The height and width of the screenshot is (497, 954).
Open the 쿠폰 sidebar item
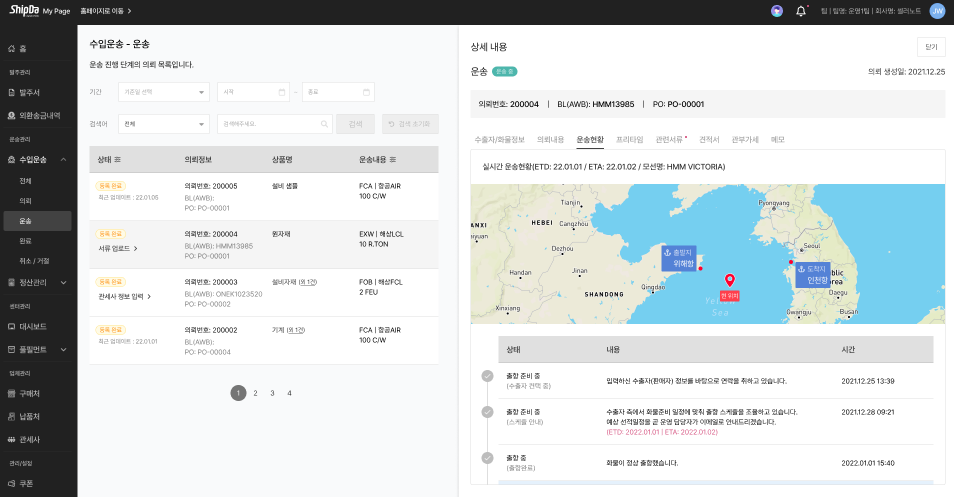click(27, 483)
